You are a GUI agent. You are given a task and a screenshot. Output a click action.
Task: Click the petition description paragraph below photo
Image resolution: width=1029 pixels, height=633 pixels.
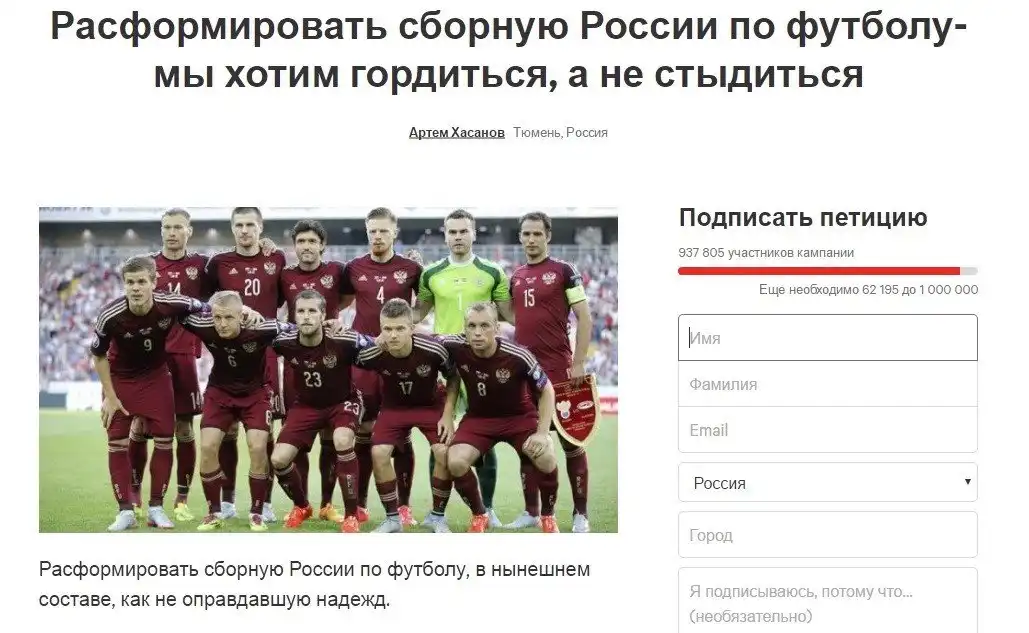[x=314, y=584]
